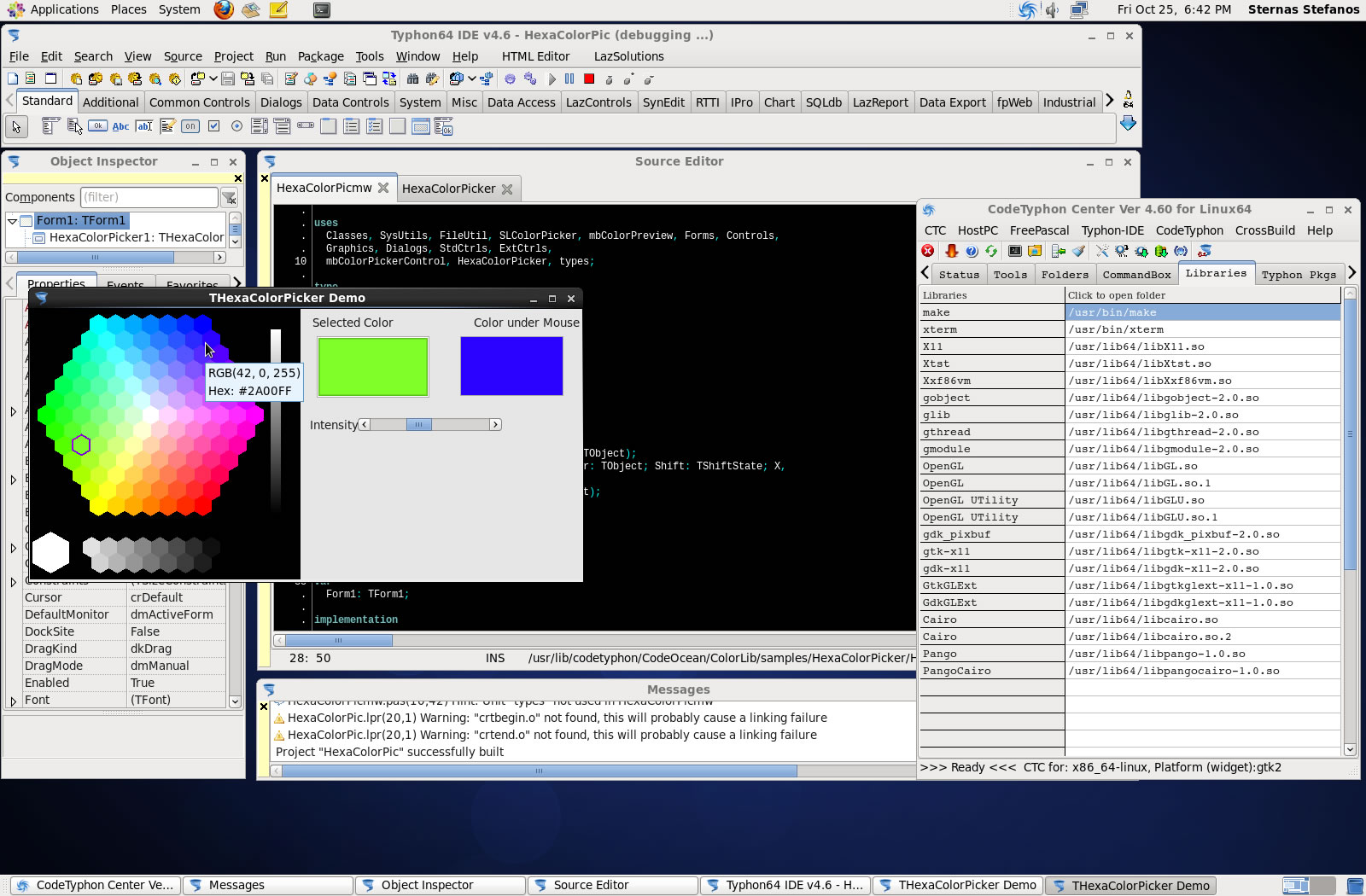Image resolution: width=1366 pixels, height=896 pixels.
Task: Click the green Selected Color swatch
Action: (372, 366)
